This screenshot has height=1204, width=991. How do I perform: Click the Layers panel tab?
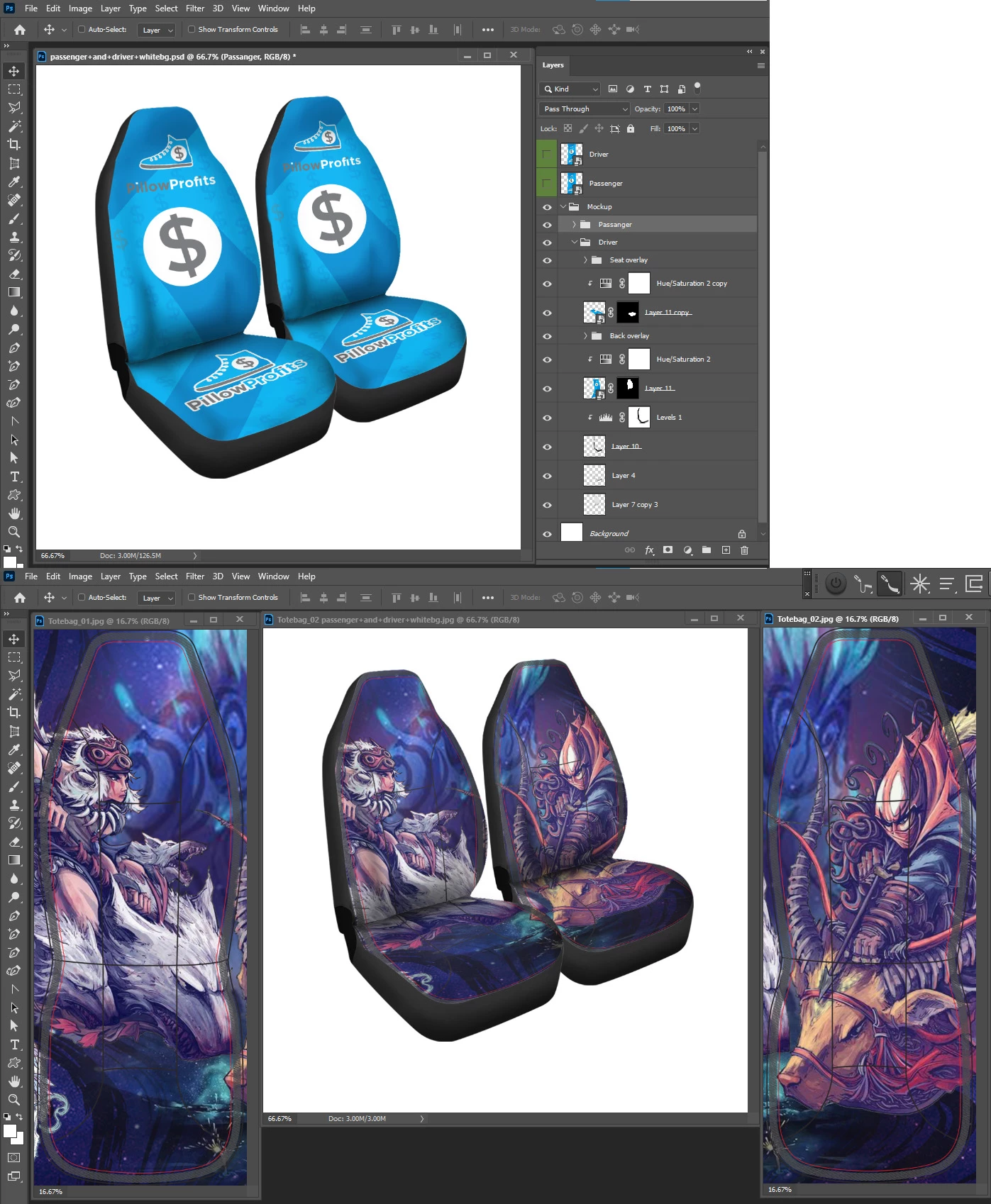[553, 65]
